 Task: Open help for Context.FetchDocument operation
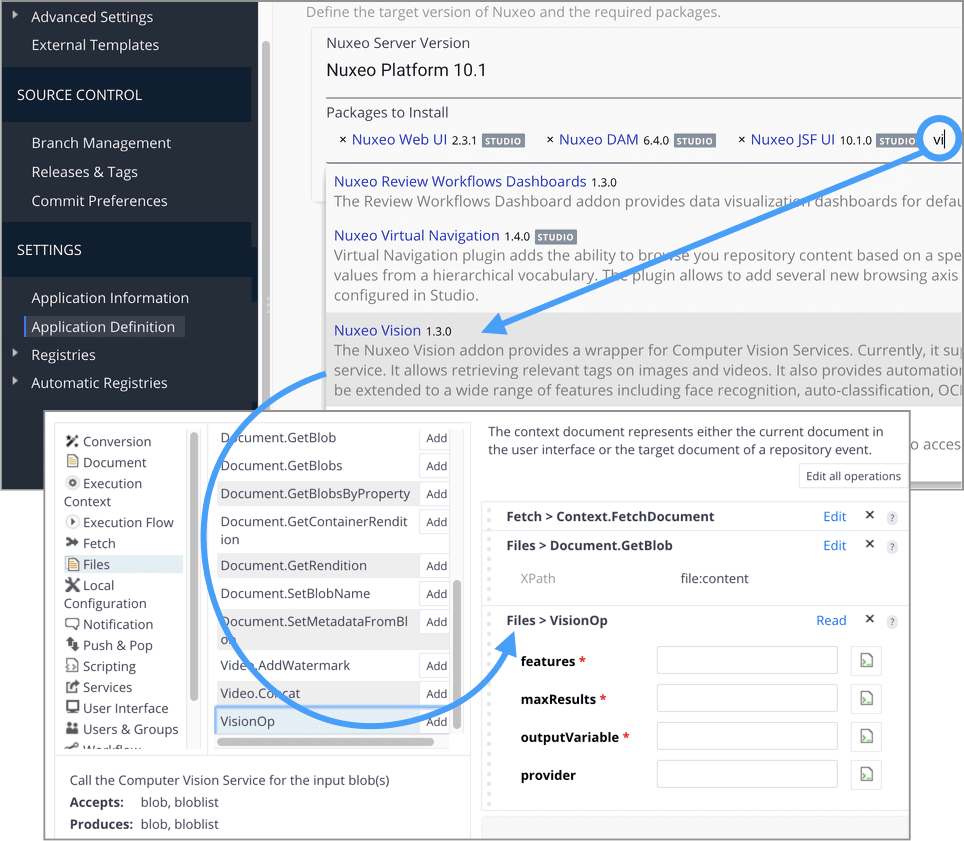[892, 518]
